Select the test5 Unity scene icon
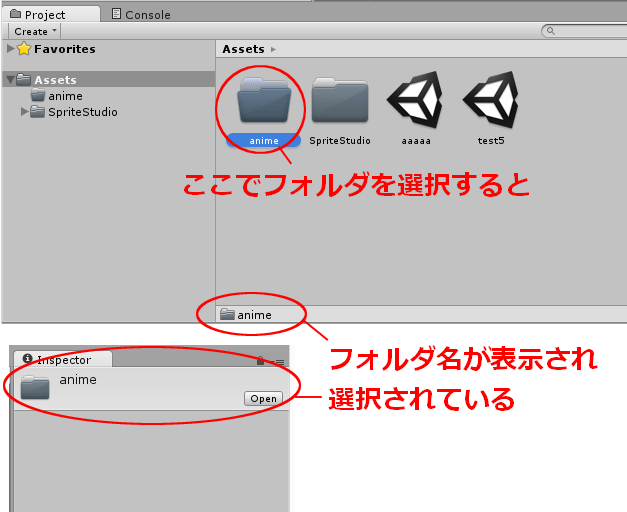Screen dimensions: 627x512 pyautogui.click(x=491, y=100)
